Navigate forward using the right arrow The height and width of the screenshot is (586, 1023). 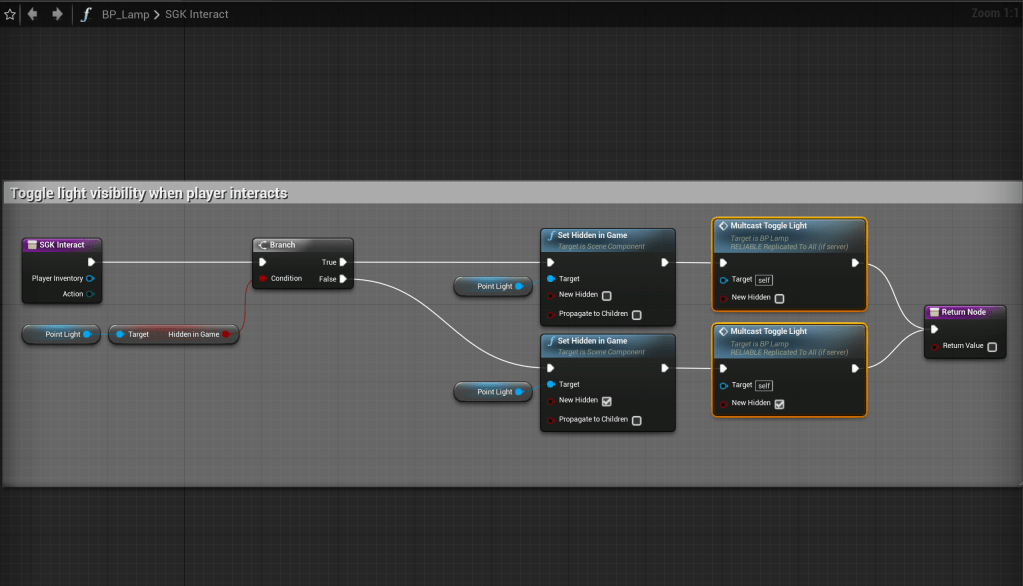point(57,14)
